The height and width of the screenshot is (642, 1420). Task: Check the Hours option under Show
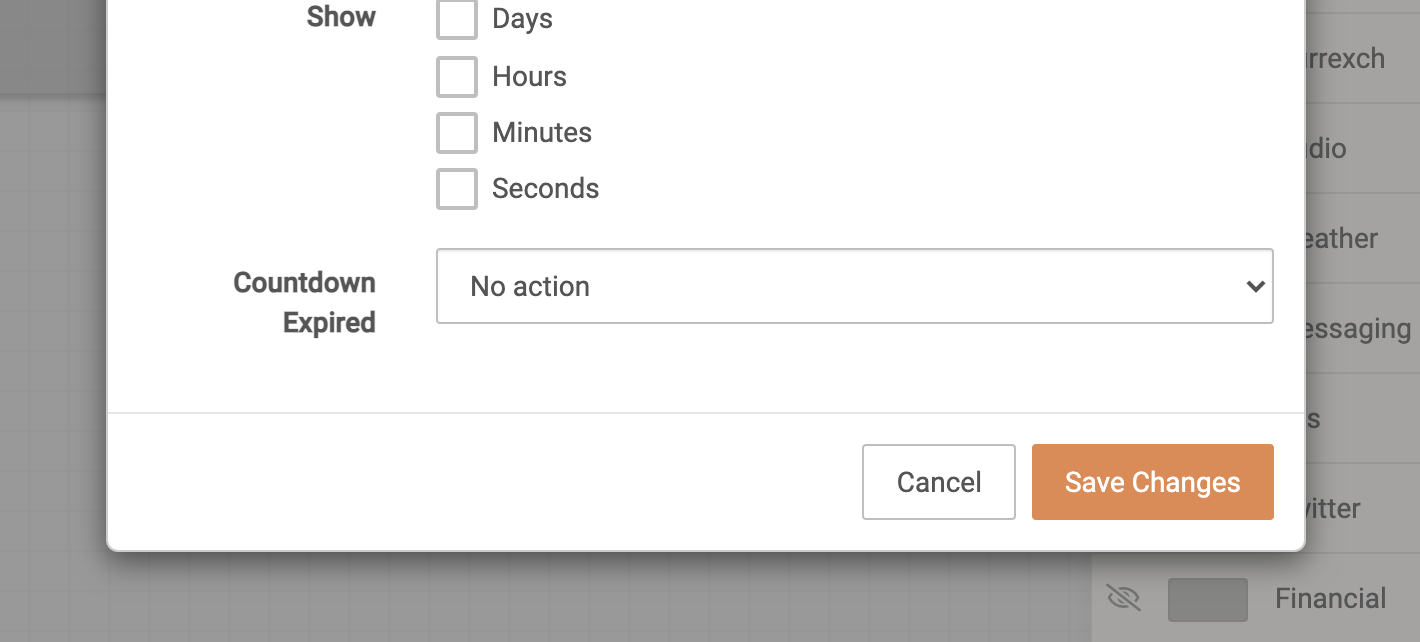click(456, 76)
